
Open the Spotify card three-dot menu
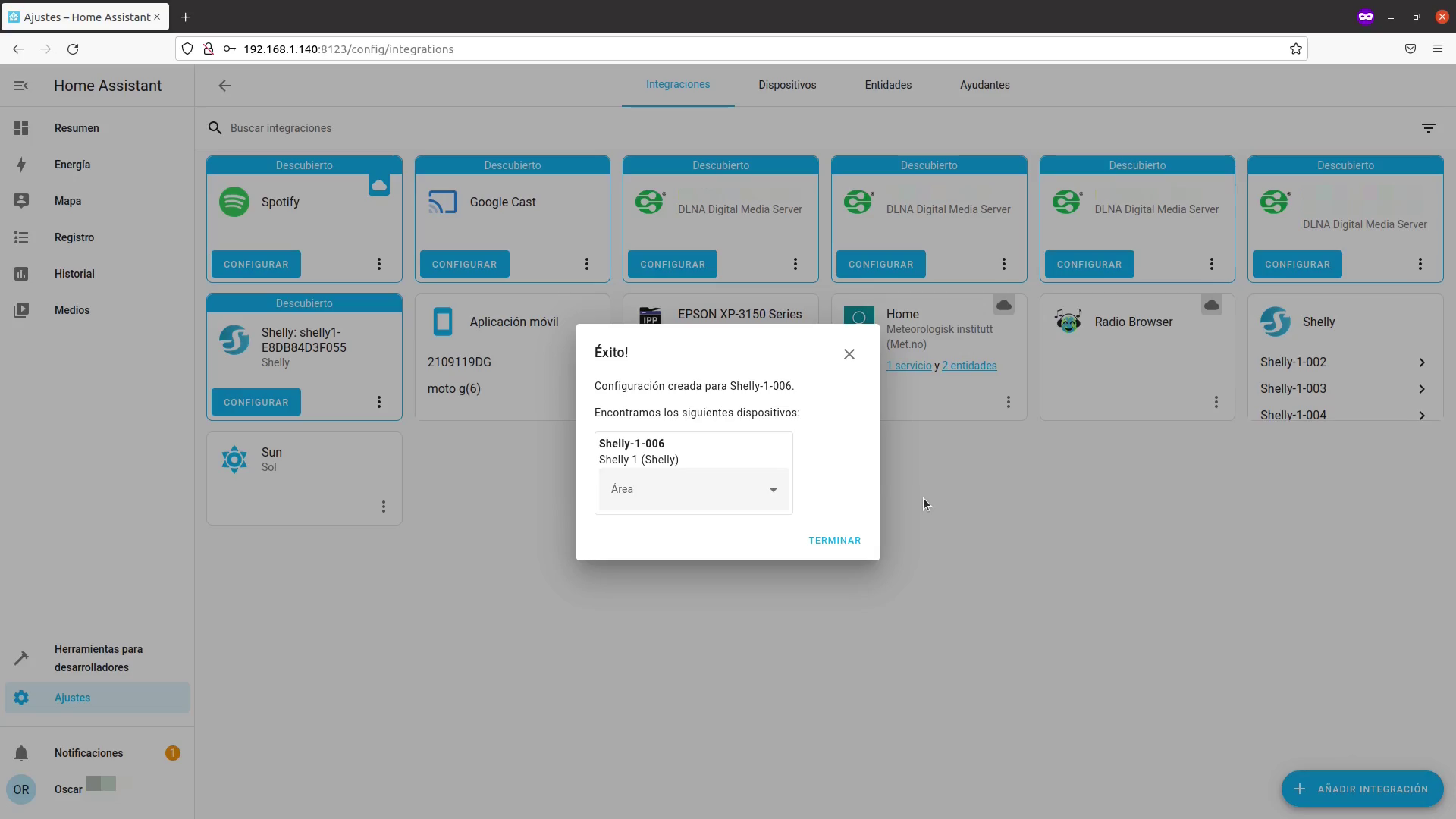click(x=379, y=264)
